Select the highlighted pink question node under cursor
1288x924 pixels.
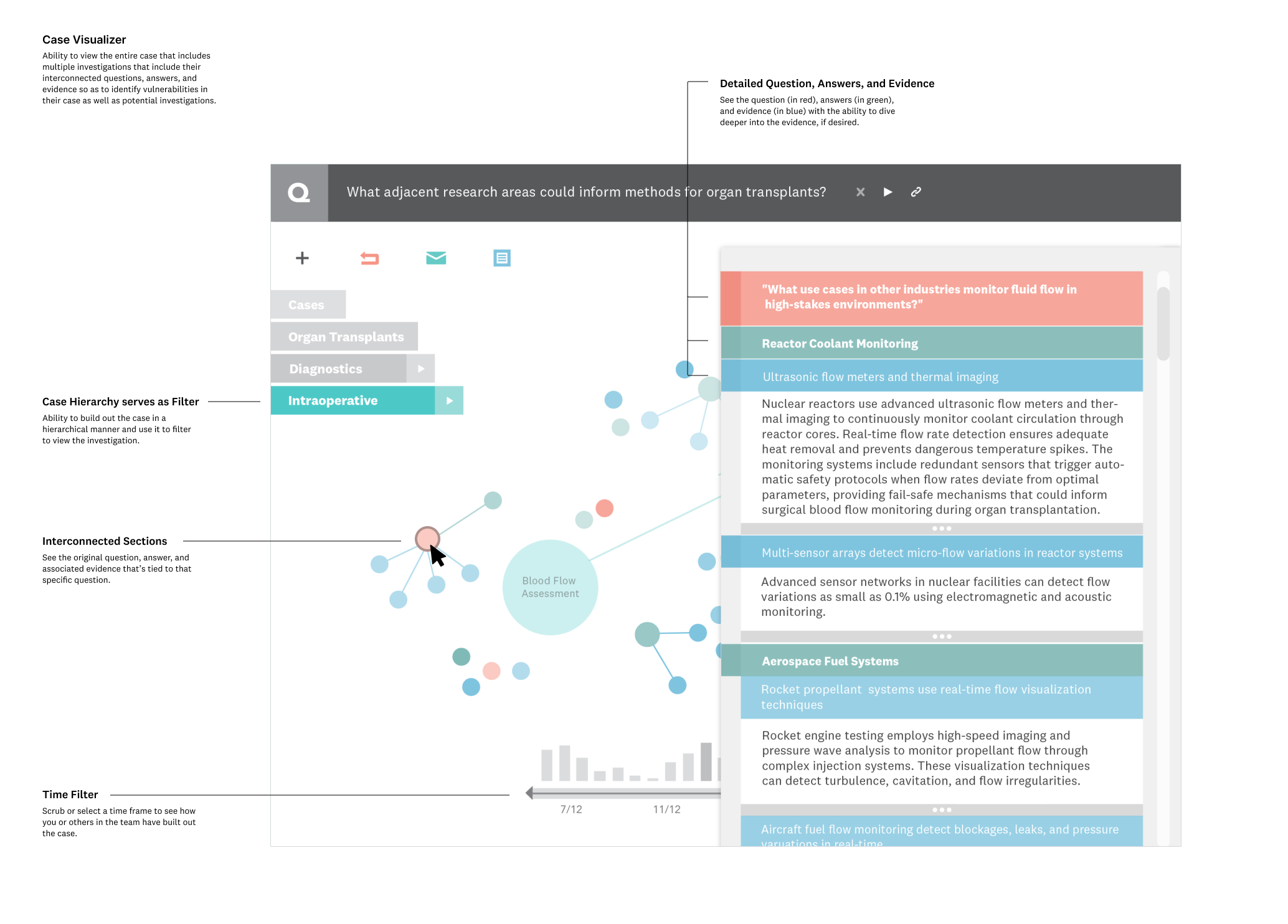tap(427, 539)
